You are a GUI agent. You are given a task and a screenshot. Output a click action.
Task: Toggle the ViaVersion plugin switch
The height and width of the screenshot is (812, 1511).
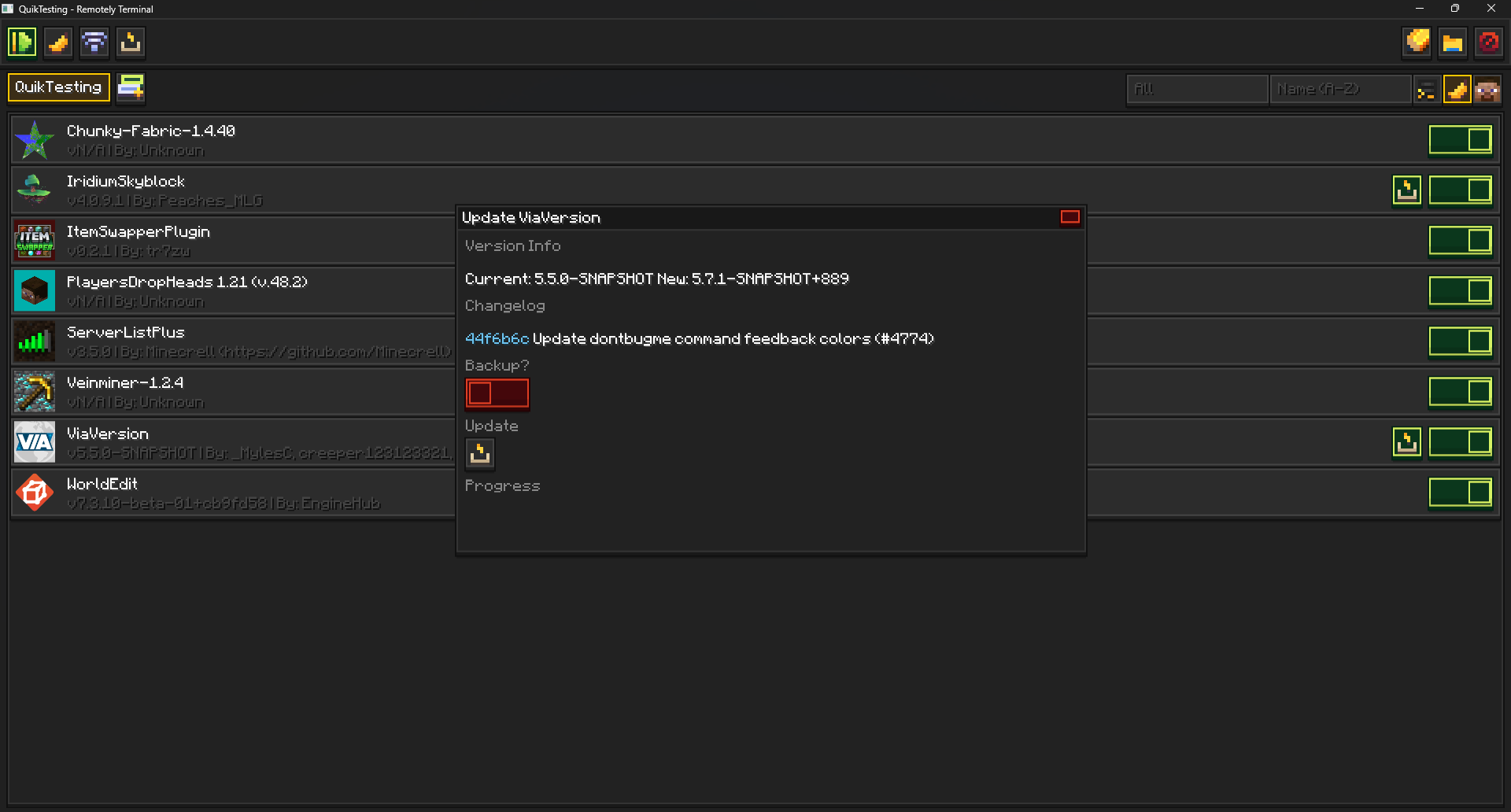point(1461,442)
